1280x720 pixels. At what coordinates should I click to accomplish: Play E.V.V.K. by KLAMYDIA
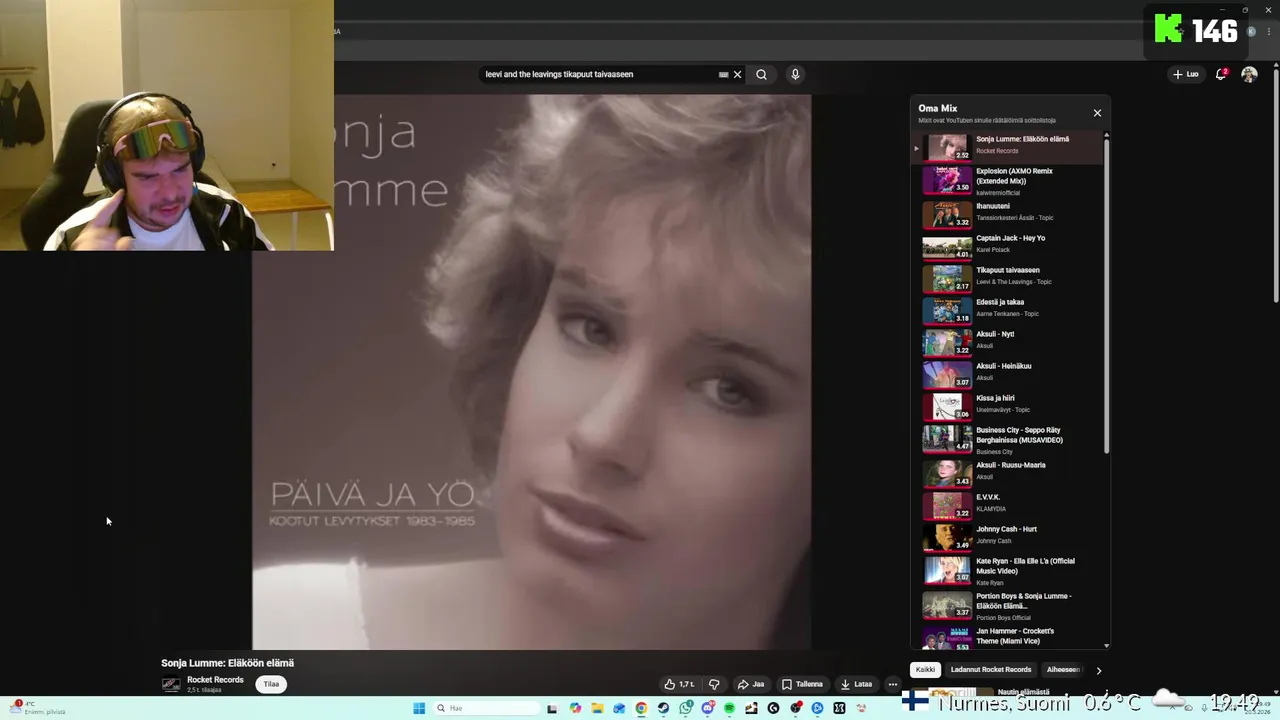[1007, 504]
